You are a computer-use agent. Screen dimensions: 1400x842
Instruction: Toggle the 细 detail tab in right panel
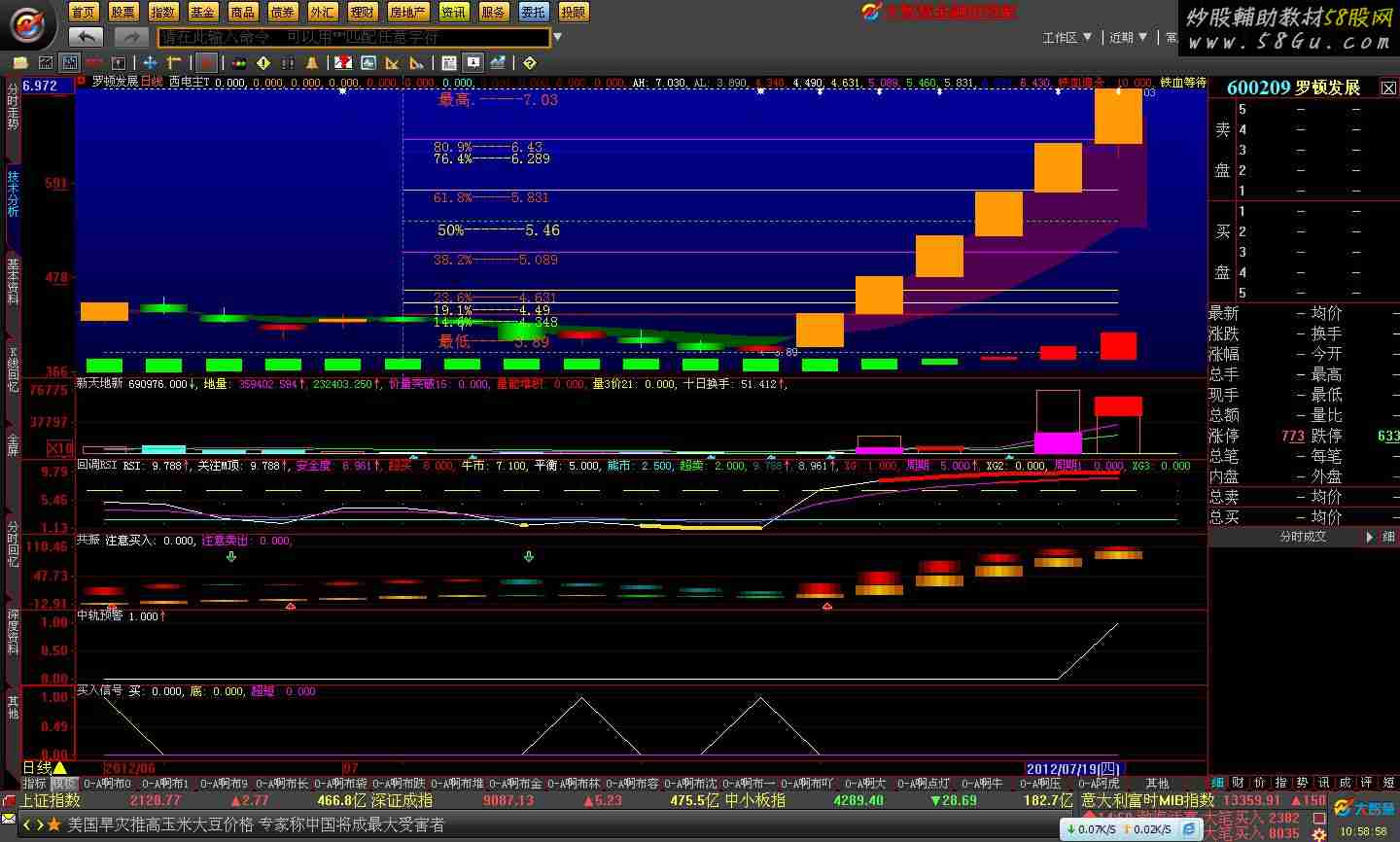pyautogui.click(x=1218, y=782)
